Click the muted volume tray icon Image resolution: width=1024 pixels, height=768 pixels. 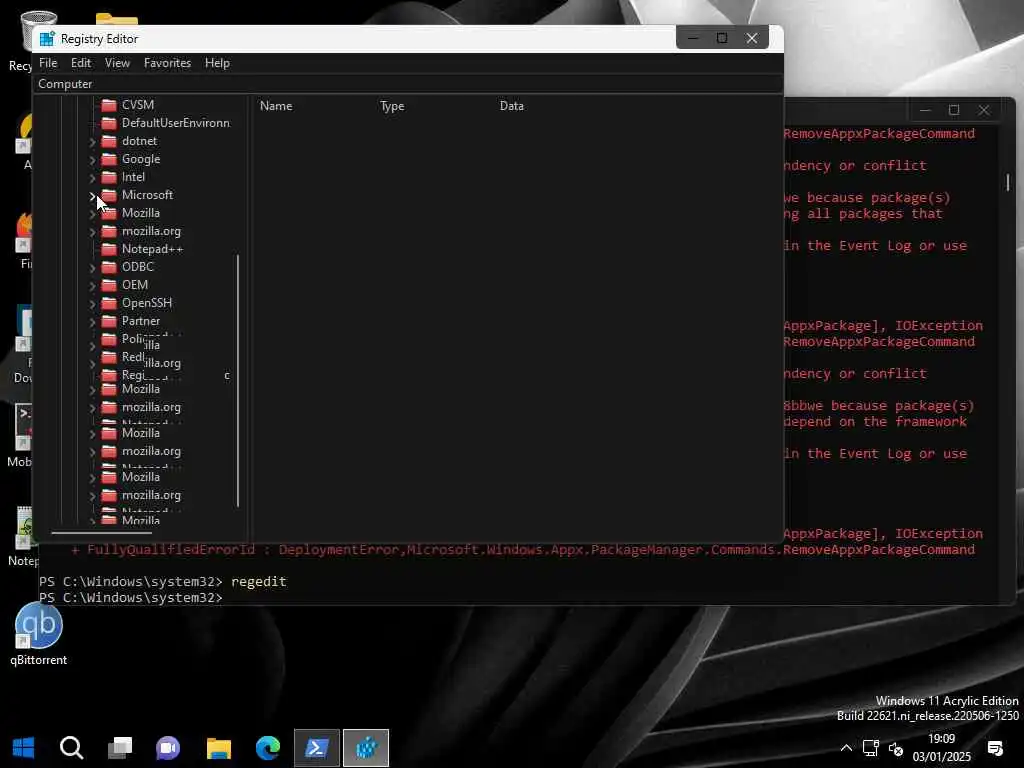pyautogui.click(x=896, y=749)
